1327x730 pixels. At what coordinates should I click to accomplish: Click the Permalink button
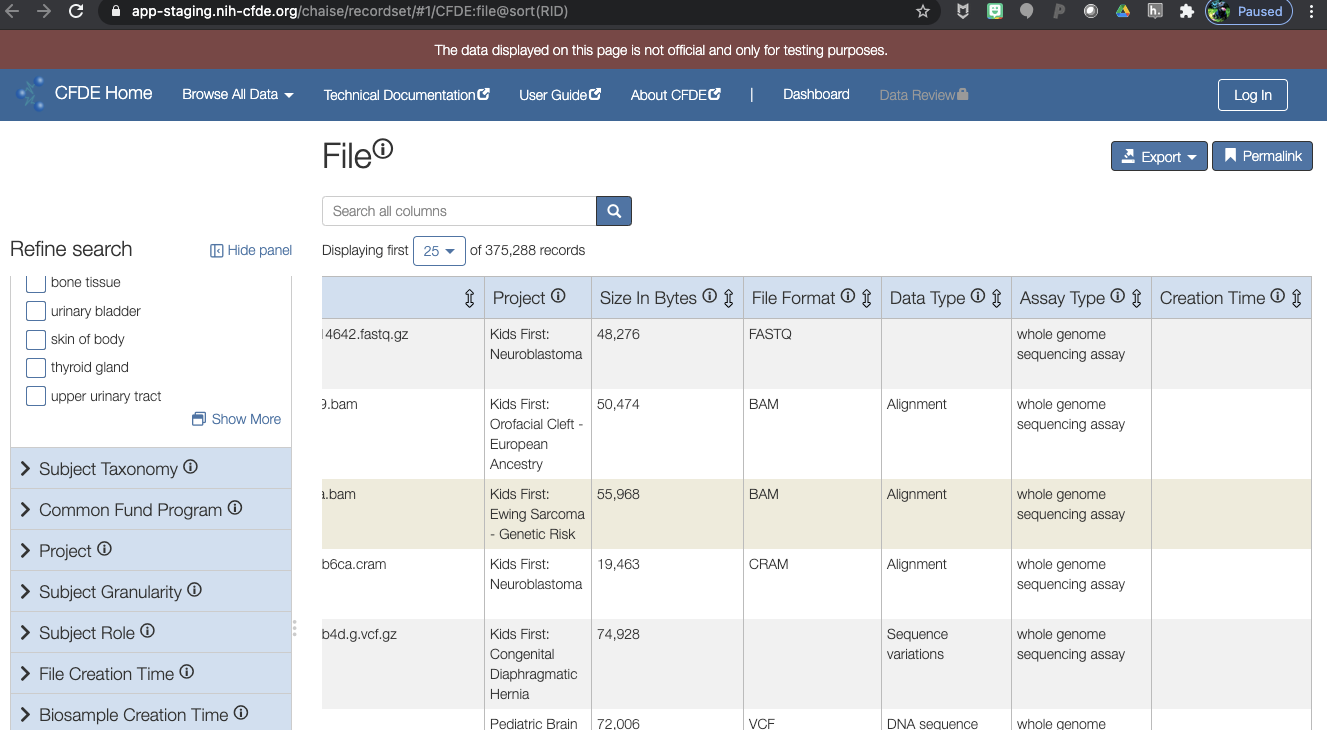click(1262, 156)
